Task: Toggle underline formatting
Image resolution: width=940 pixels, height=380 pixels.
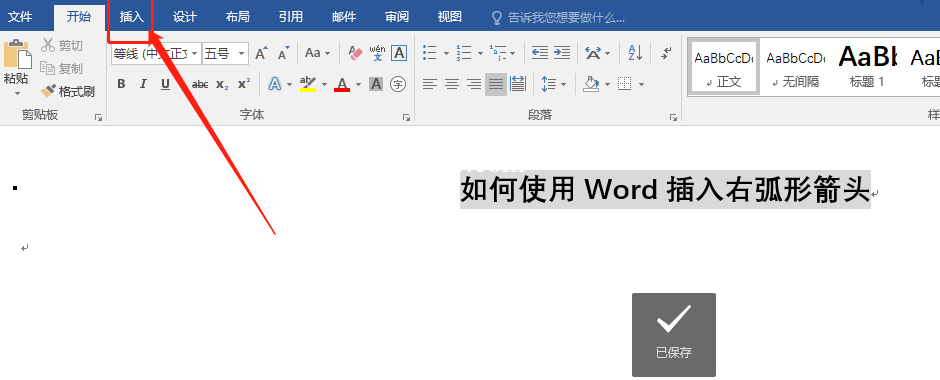Action: coord(165,84)
